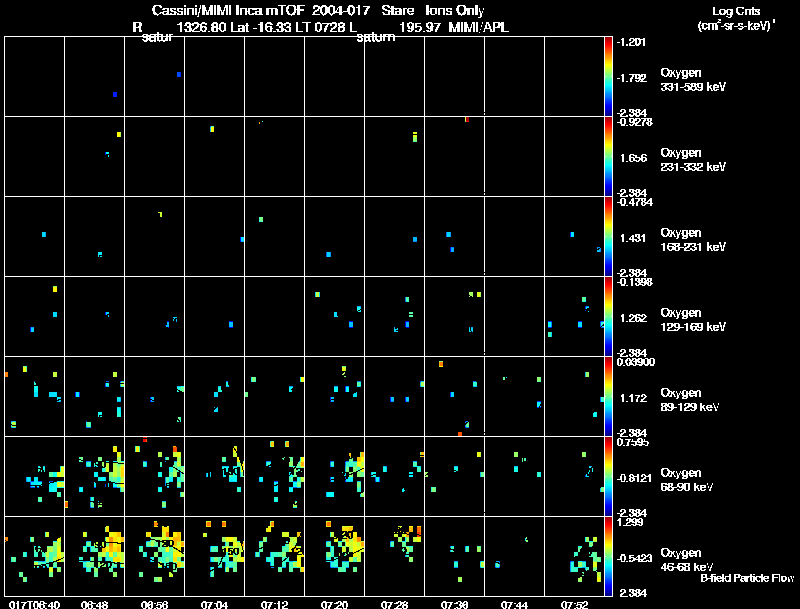Click the '07:36' time axis label

pos(455,605)
